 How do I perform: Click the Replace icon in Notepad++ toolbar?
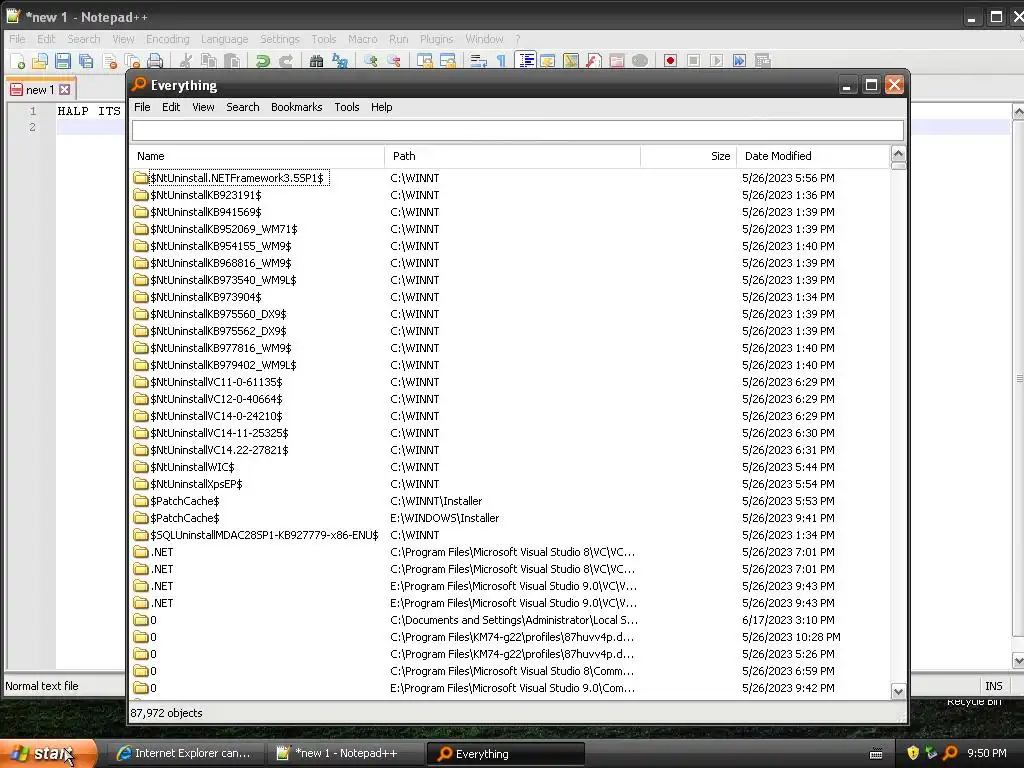click(x=340, y=61)
